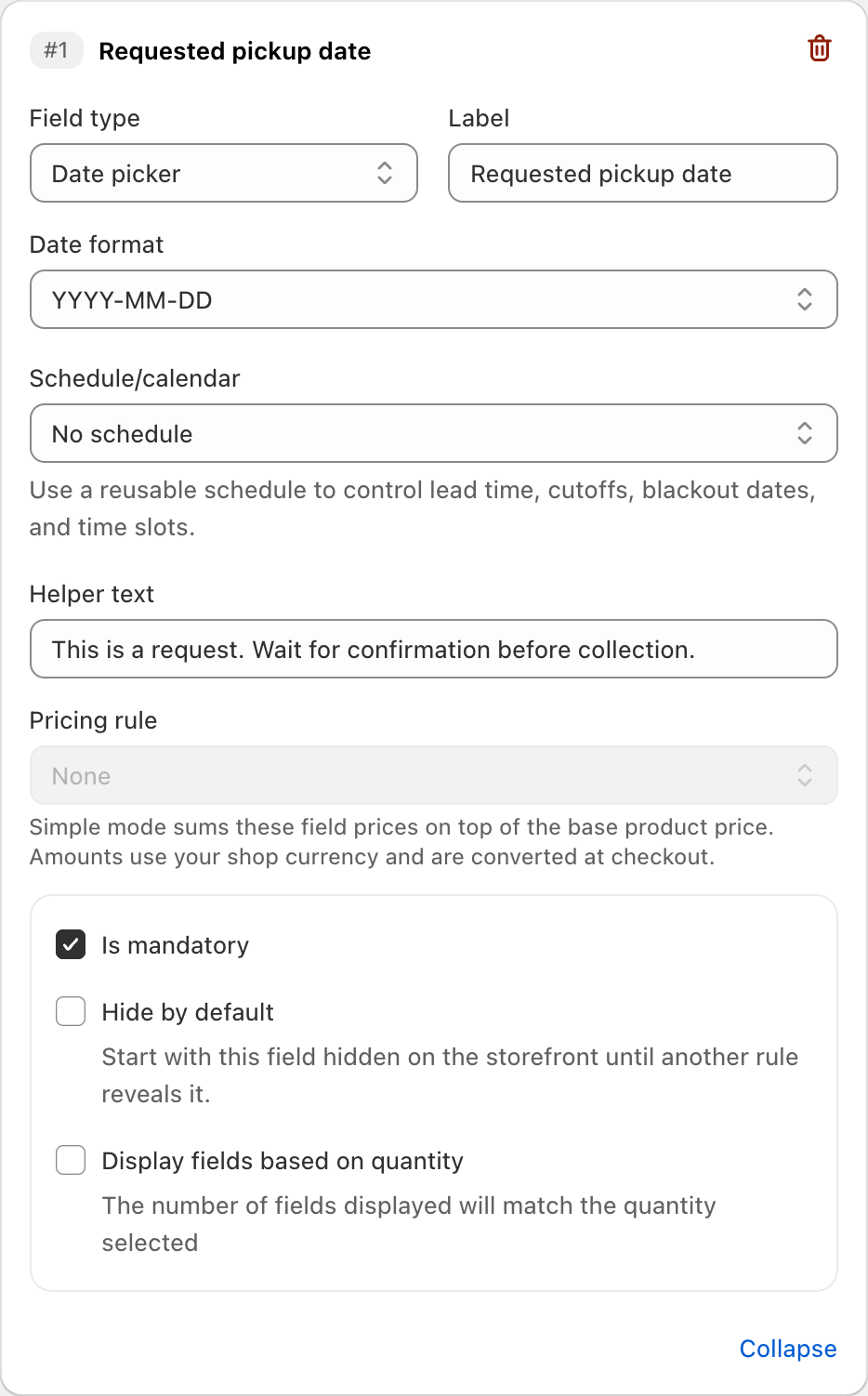
Task: Click the Requested pickup date heading
Action: pos(235,51)
